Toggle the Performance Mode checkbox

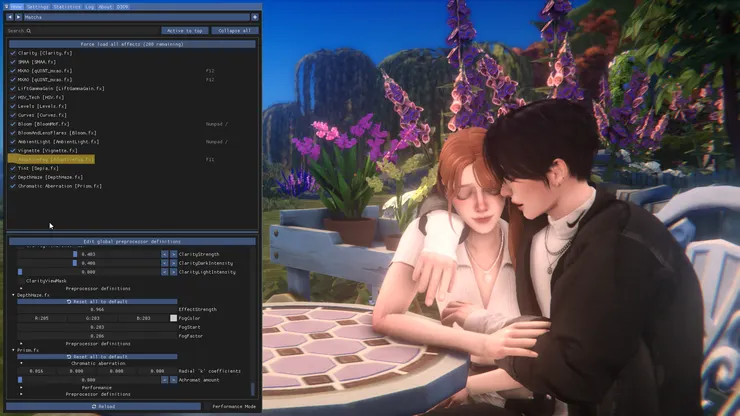[x=206, y=406]
